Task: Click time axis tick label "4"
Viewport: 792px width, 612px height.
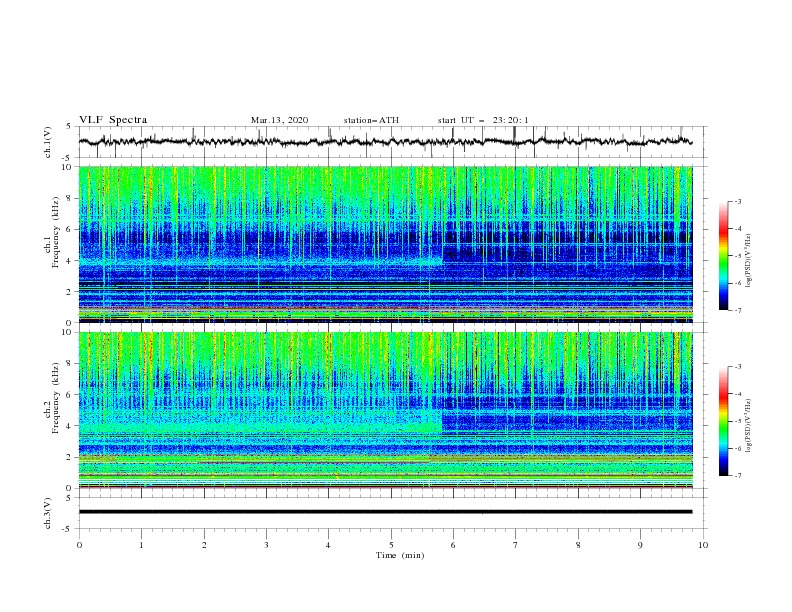Action: (328, 545)
